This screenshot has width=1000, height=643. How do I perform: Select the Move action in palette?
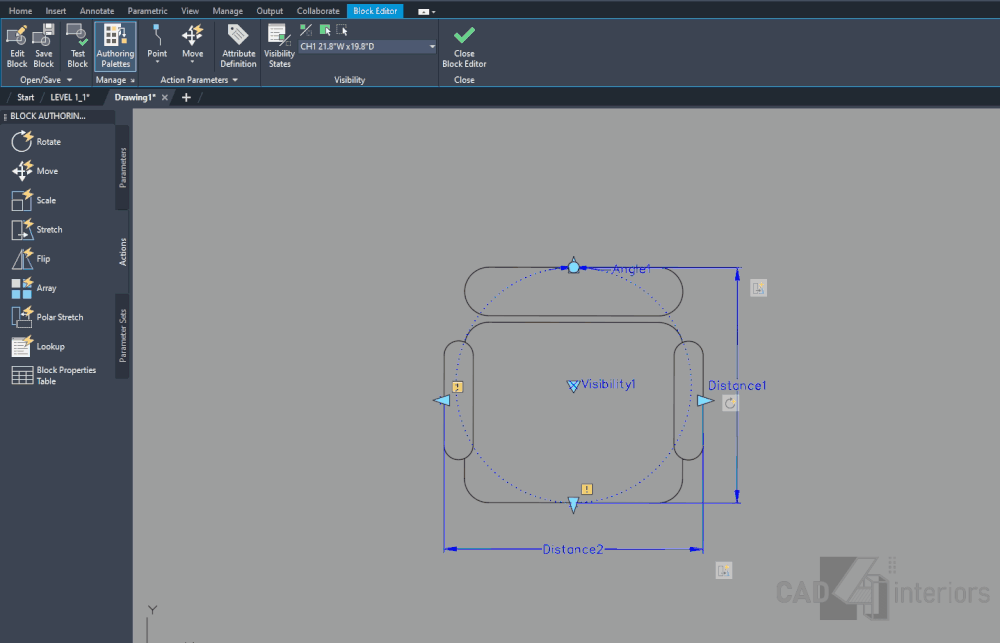click(35, 171)
